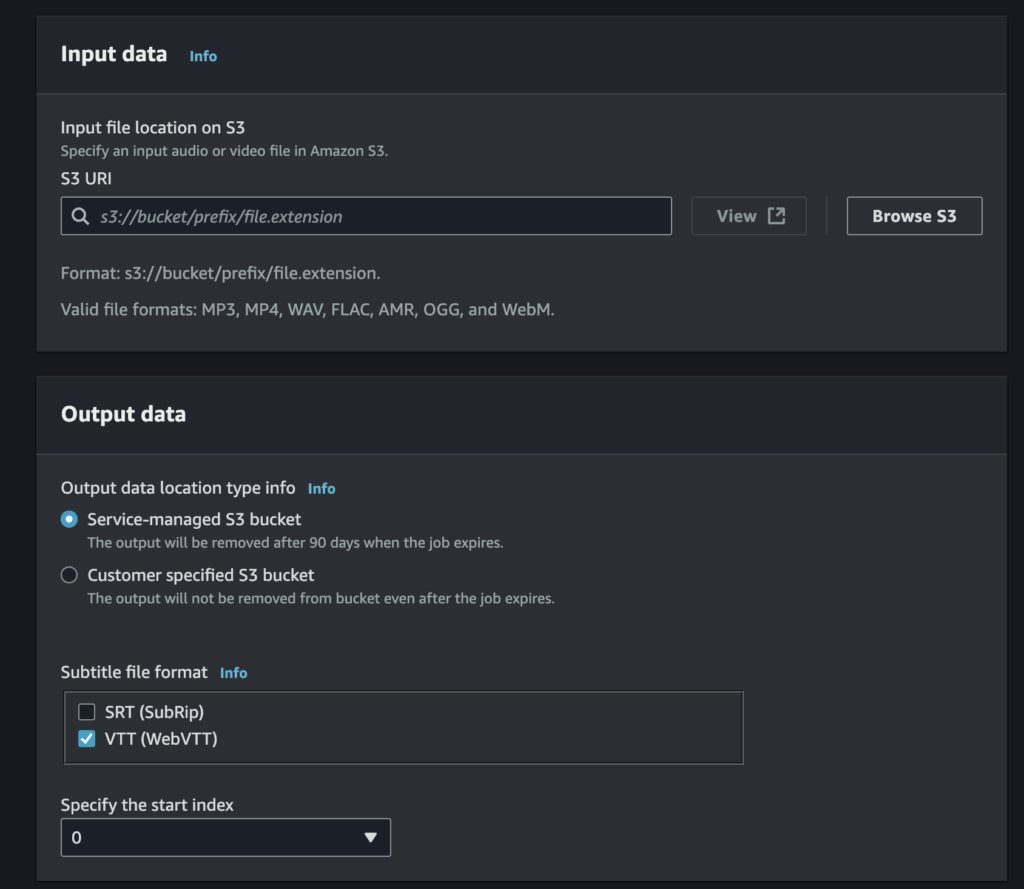Click the 'Format: s3://bucket/prefix/file.extension.' hint text
The width and height of the screenshot is (1024, 889).
coord(221,273)
